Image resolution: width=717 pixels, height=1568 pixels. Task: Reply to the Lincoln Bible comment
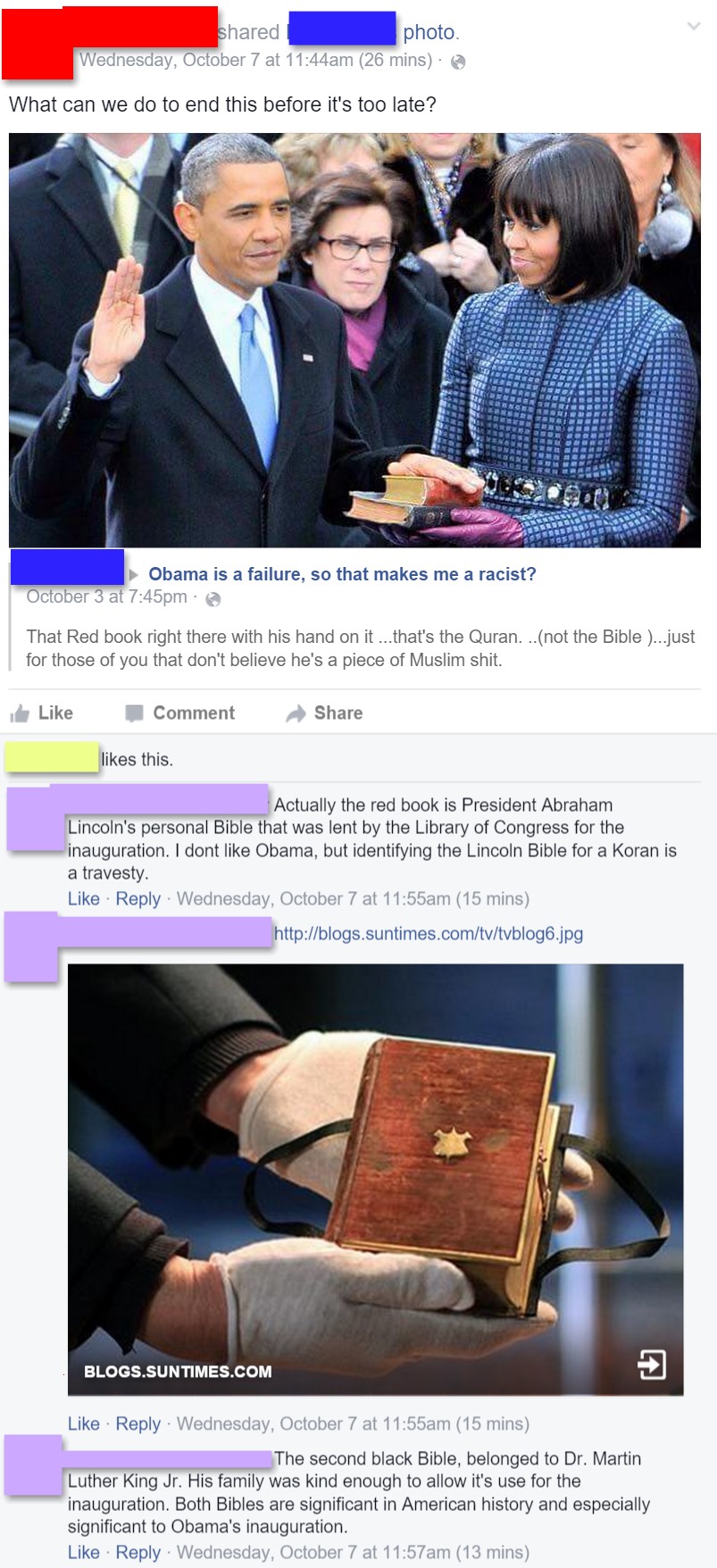(x=138, y=898)
